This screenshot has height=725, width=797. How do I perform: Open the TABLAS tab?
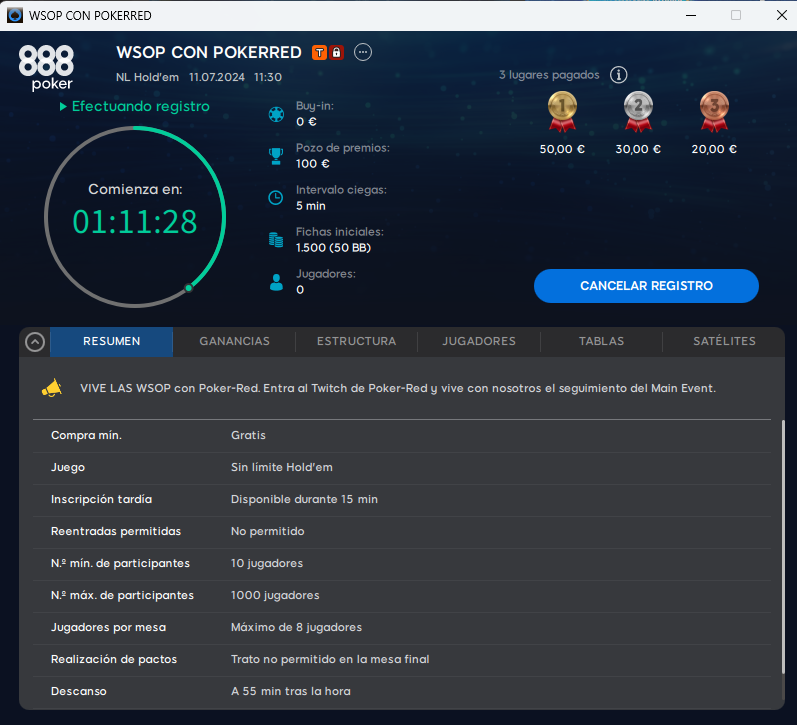(x=601, y=342)
